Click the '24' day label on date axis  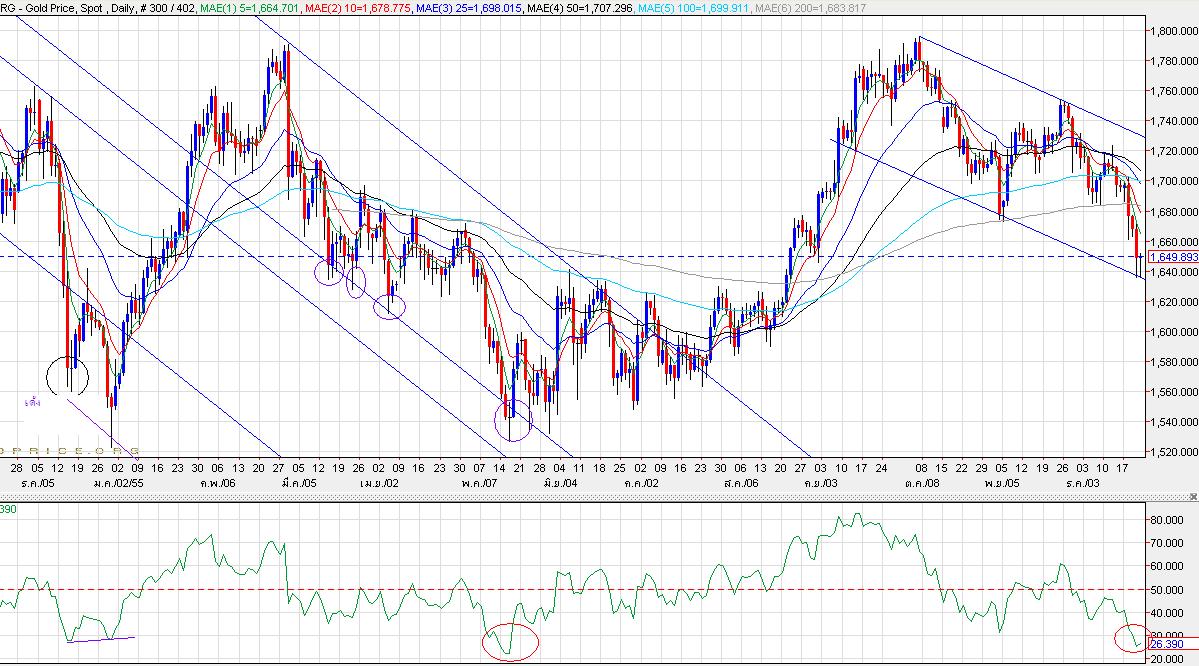tap(881, 468)
